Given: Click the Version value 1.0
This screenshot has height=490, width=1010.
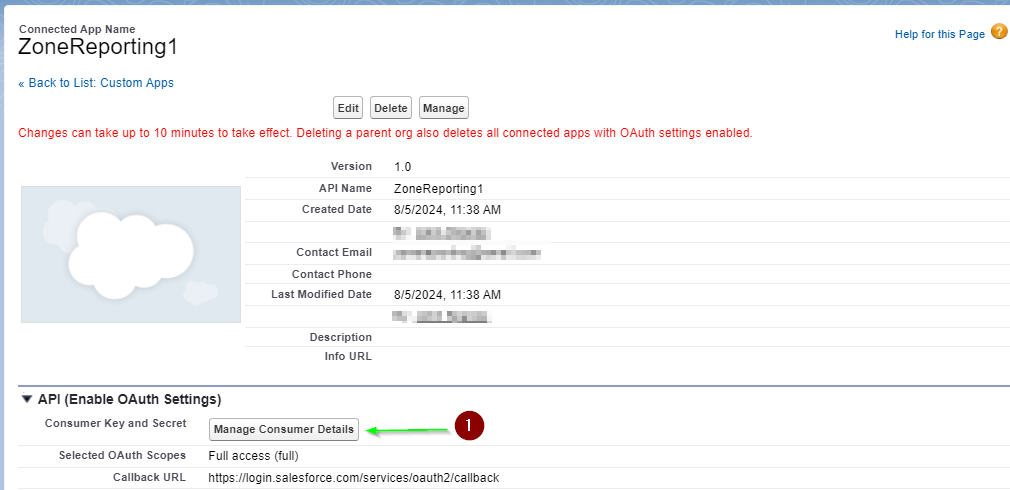Looking at the screenshot, I should click(x=403, y=167).
